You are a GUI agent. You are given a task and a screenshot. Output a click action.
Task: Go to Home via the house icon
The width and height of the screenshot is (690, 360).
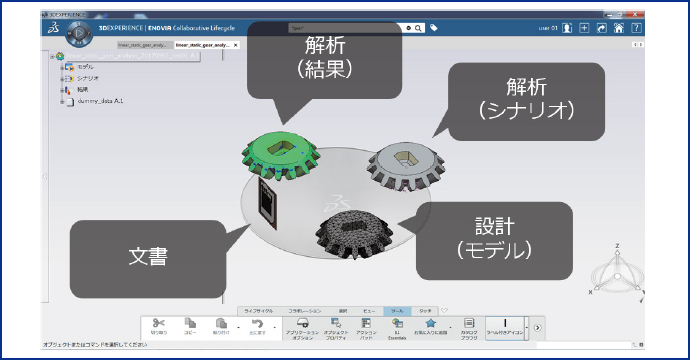(619, 28)
